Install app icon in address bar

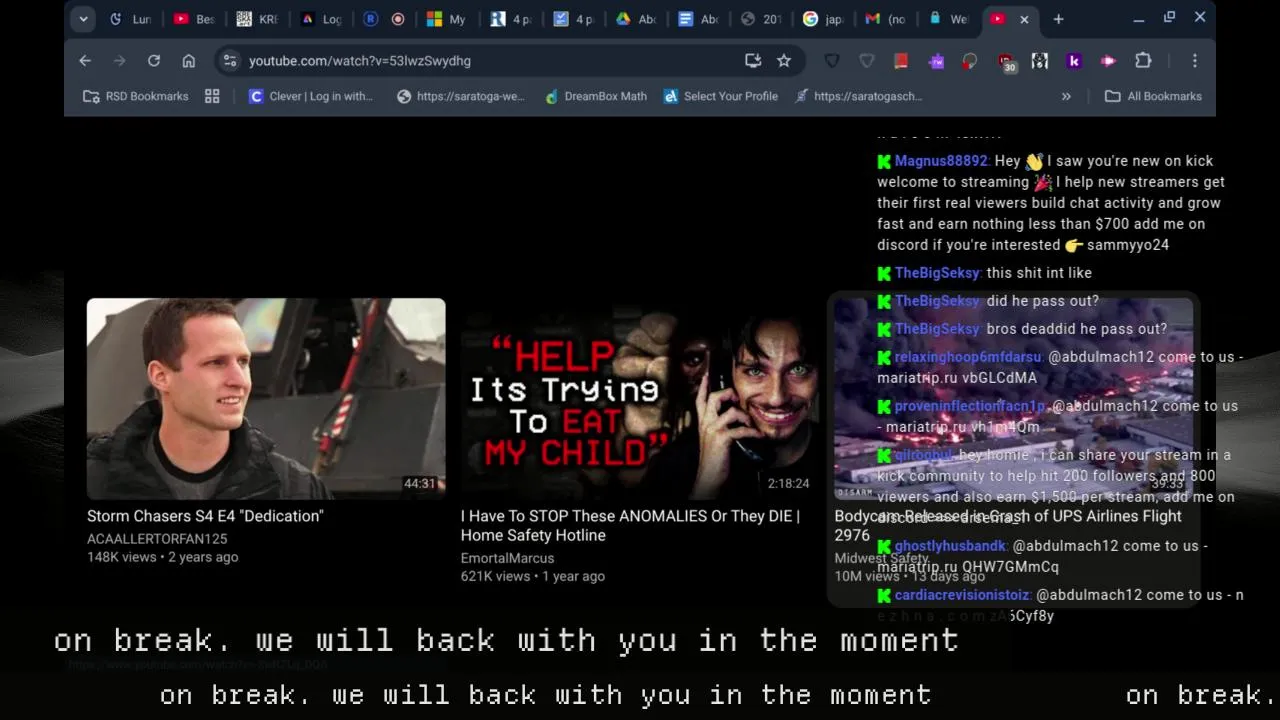pos(753,61)
